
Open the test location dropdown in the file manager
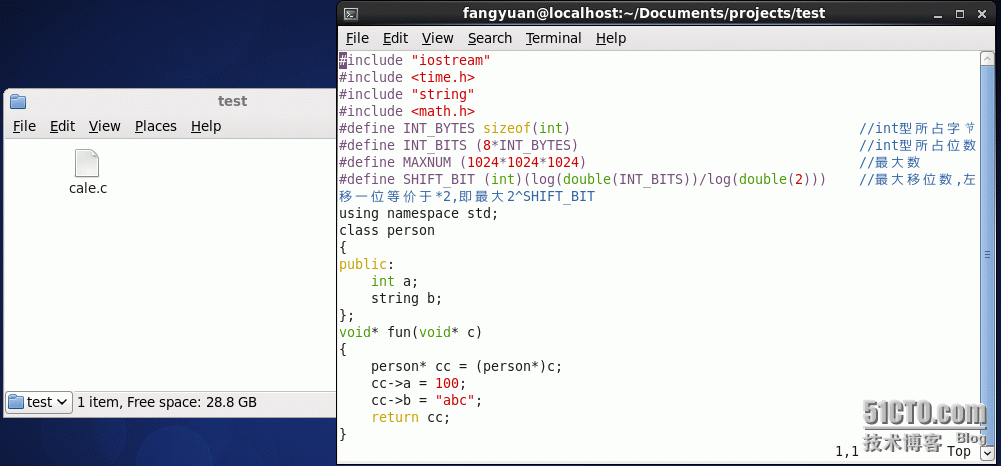(x=38, y=402)
